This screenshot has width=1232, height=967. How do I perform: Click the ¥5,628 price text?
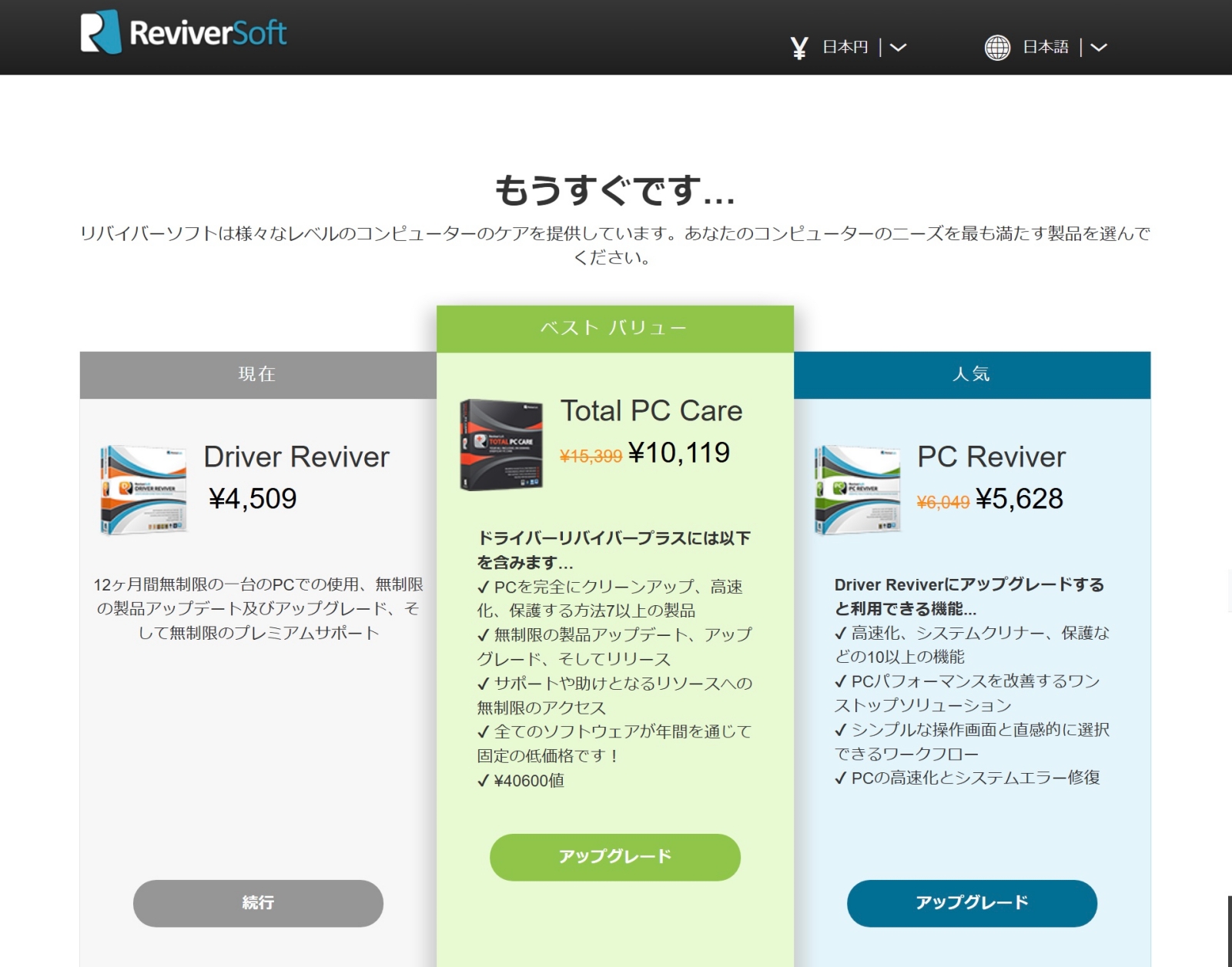pos(1019,499)
